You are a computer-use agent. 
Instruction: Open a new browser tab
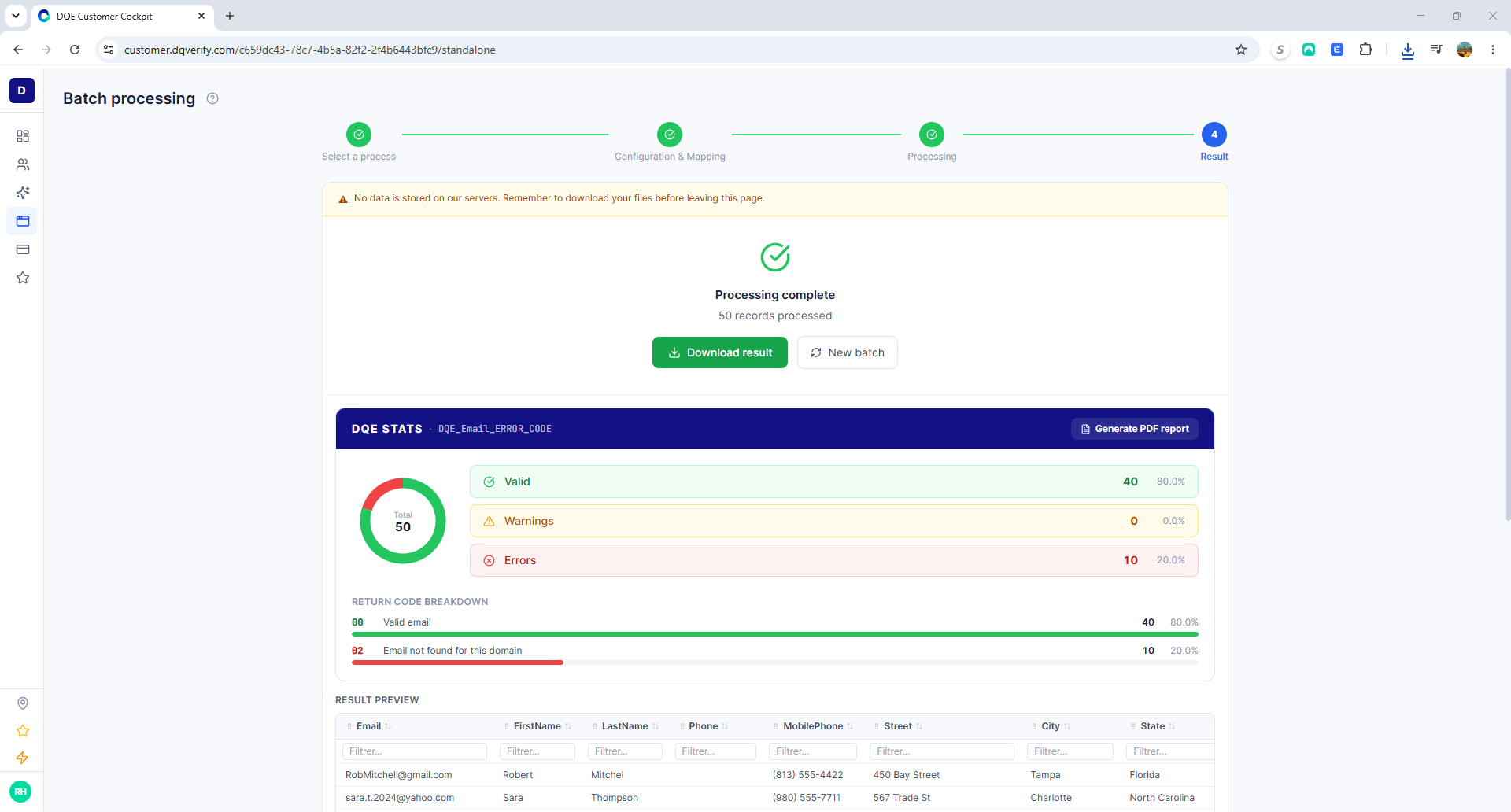coord(230,16)
